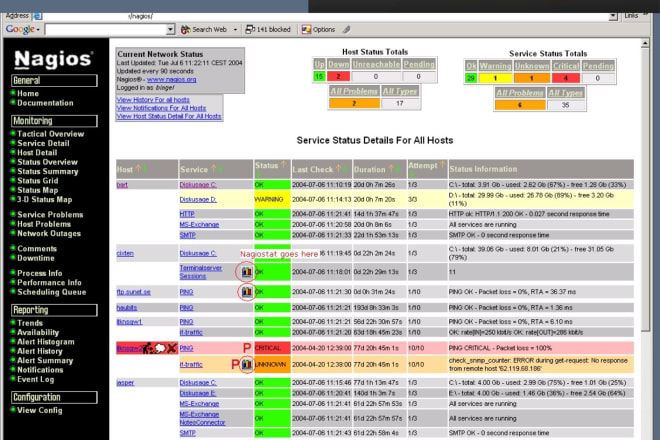Open Host Detail in the Monitoring menu

click(x=37, y=152)
